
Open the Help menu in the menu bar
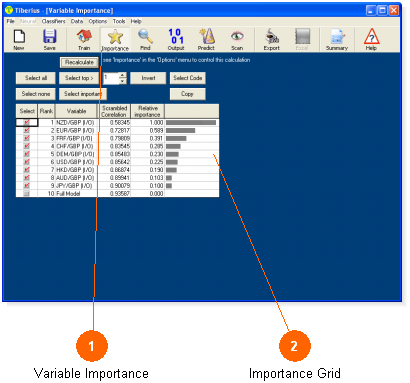(136, 21)
